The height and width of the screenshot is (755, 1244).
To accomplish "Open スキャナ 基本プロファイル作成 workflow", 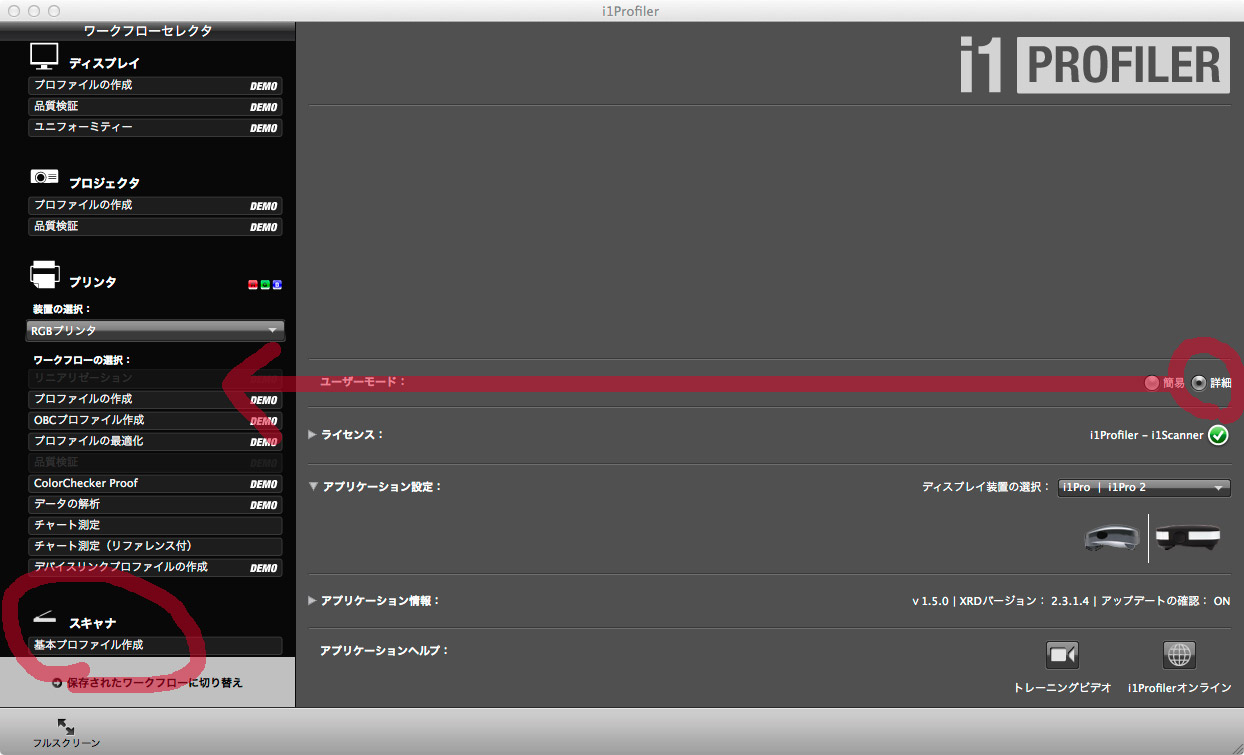I will [x=155, y=646].
